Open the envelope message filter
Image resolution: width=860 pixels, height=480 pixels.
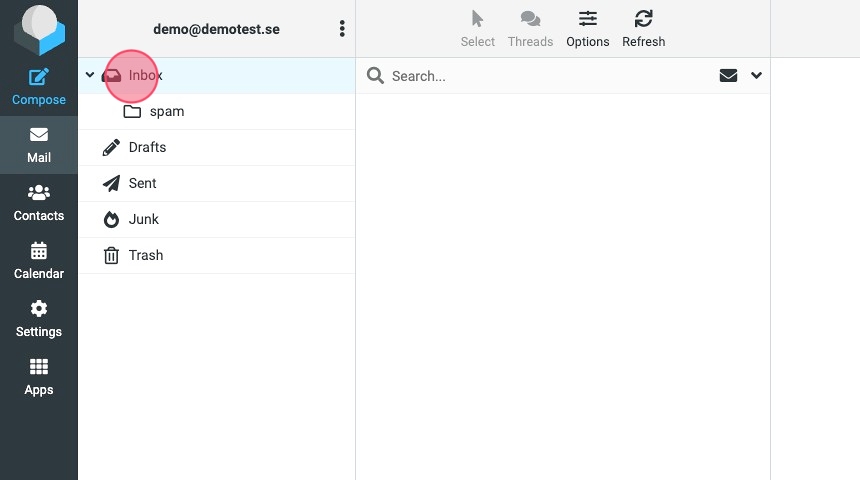(728, 75)
